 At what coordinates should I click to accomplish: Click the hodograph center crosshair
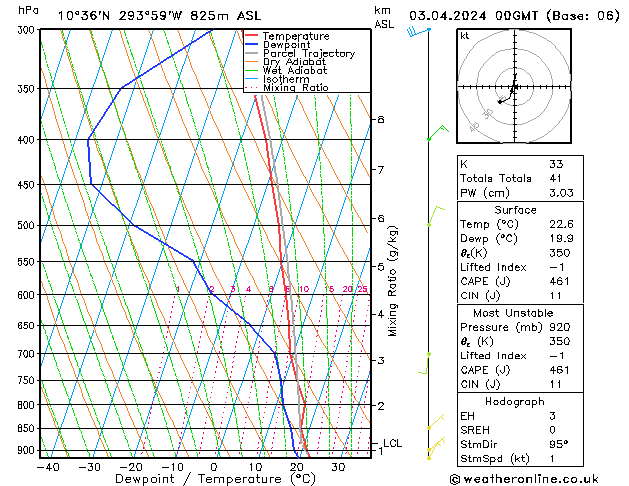pyautogui.click(x=515, y=86)
